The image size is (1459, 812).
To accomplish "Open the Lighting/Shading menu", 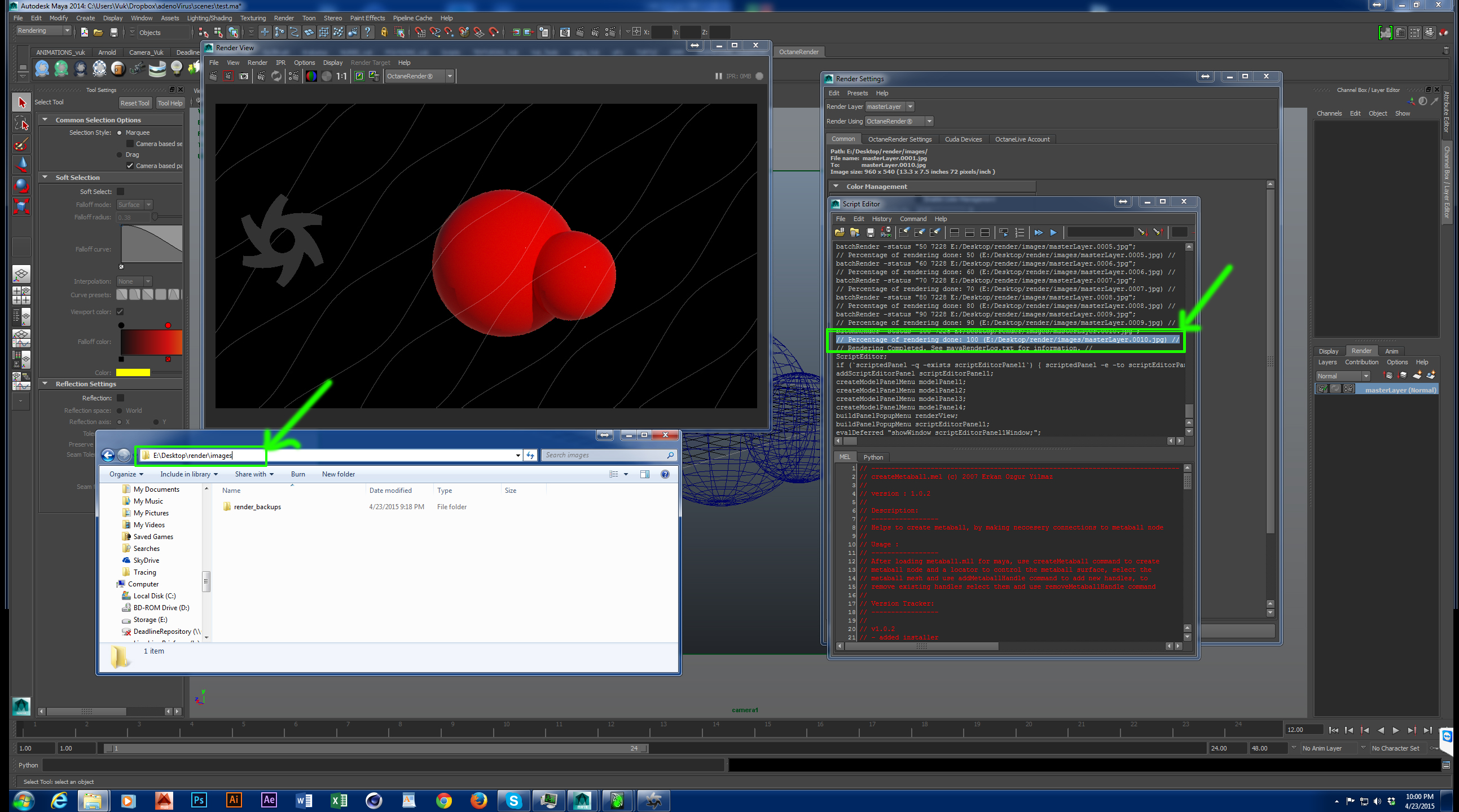I will point(209,18).
